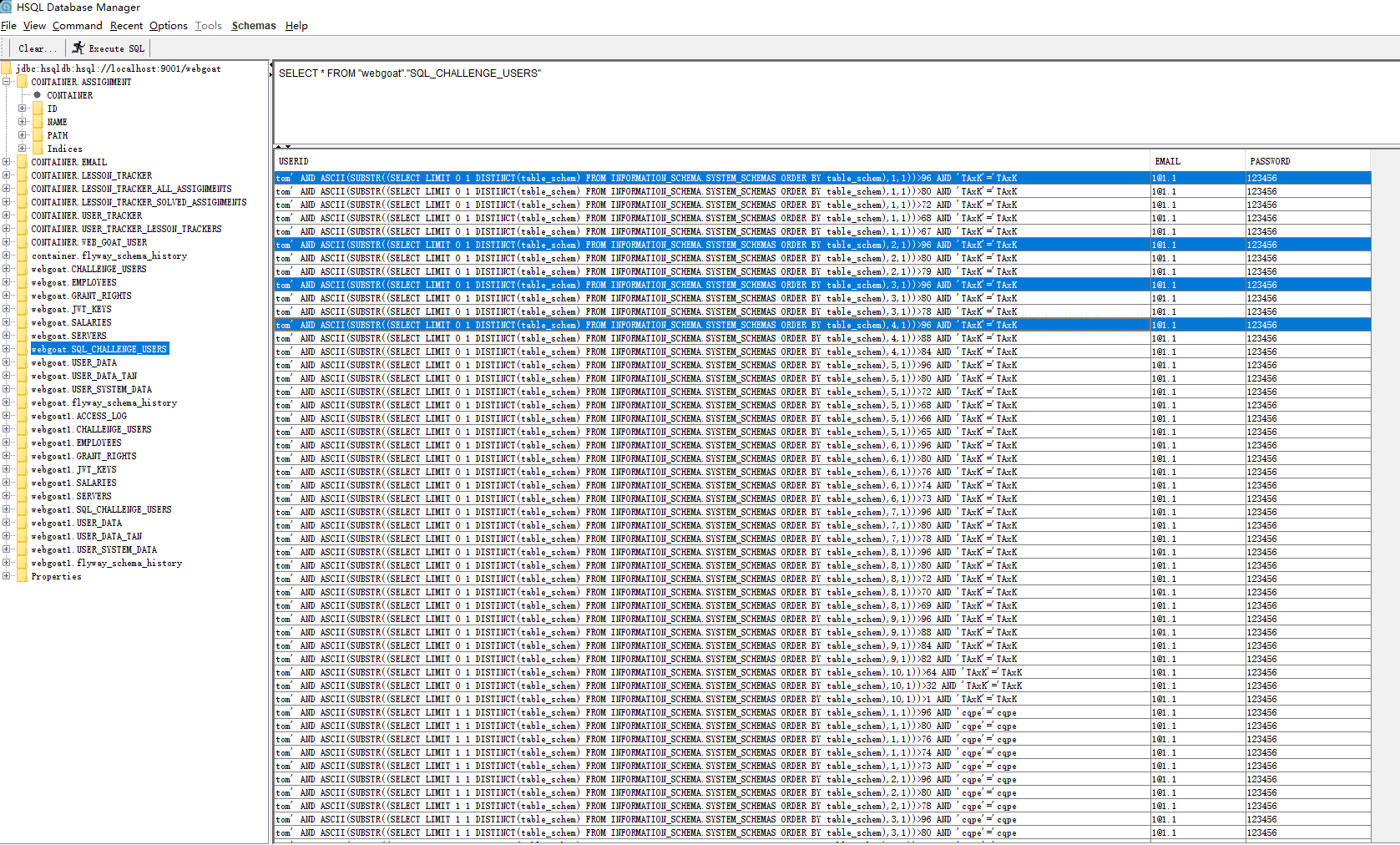Select the webgoat1.JWT_KEYS tree item
Screen dimensions: 1400x845
click(x=73, y=469)
